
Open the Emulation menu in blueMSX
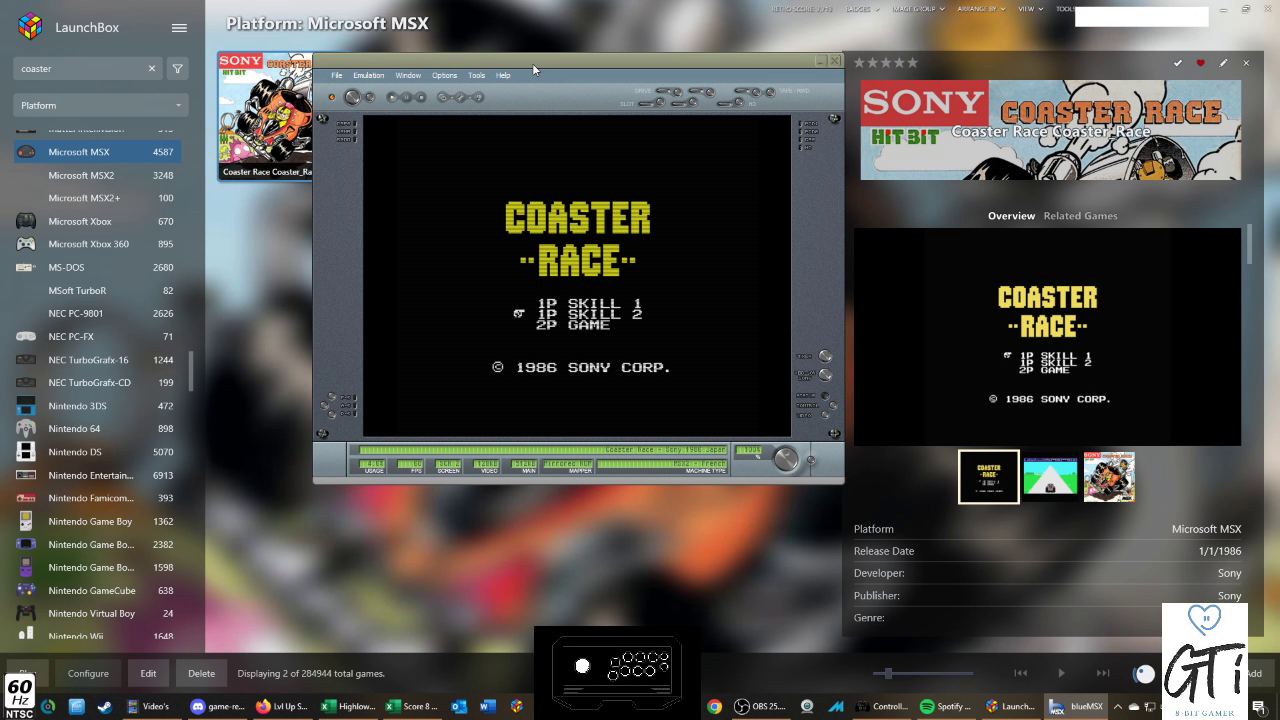[x=368, y=75]
